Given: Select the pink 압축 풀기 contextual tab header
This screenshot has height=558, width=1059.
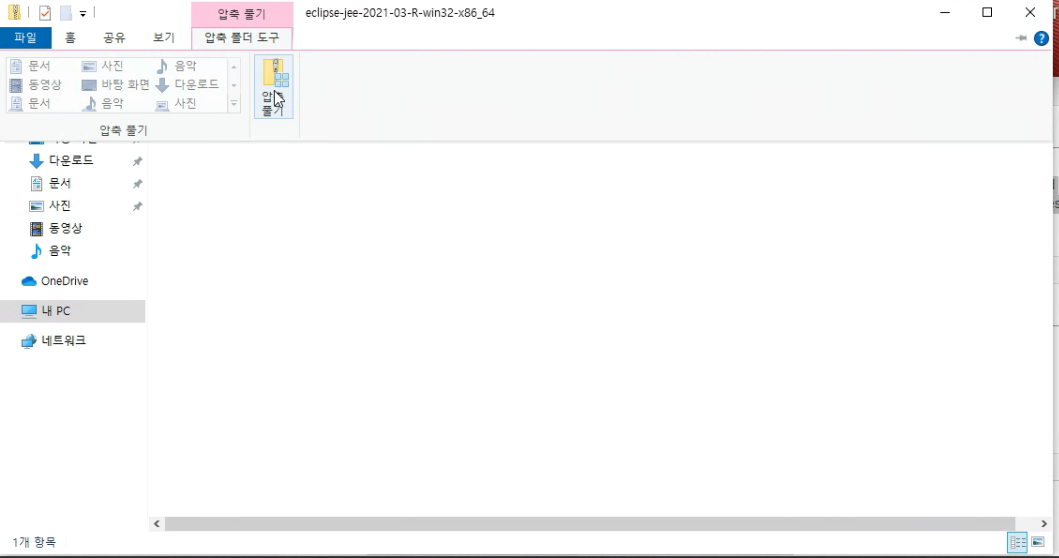Looking at the screenshot, I should [x=242, y=14].
